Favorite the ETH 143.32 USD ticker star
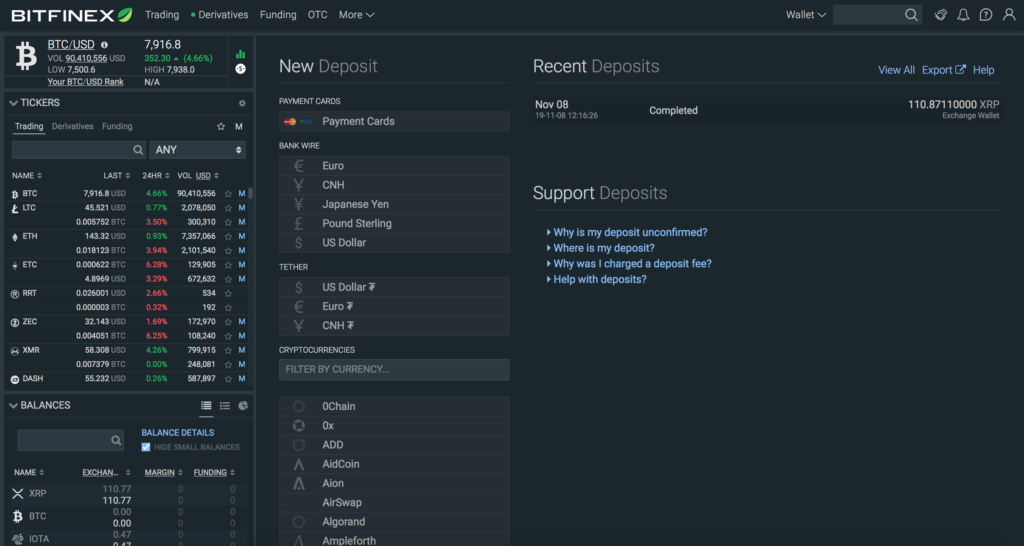The width and height of the screenshot is (1024, 546). tap(228, 236)
